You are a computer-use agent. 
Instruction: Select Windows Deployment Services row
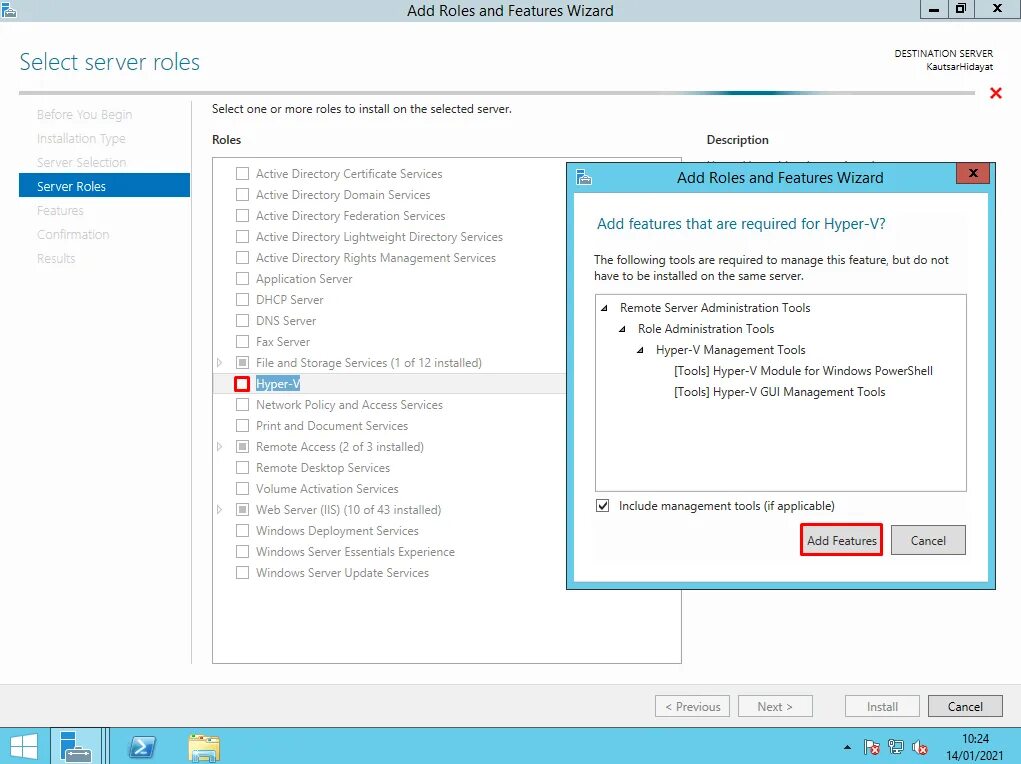337,531
